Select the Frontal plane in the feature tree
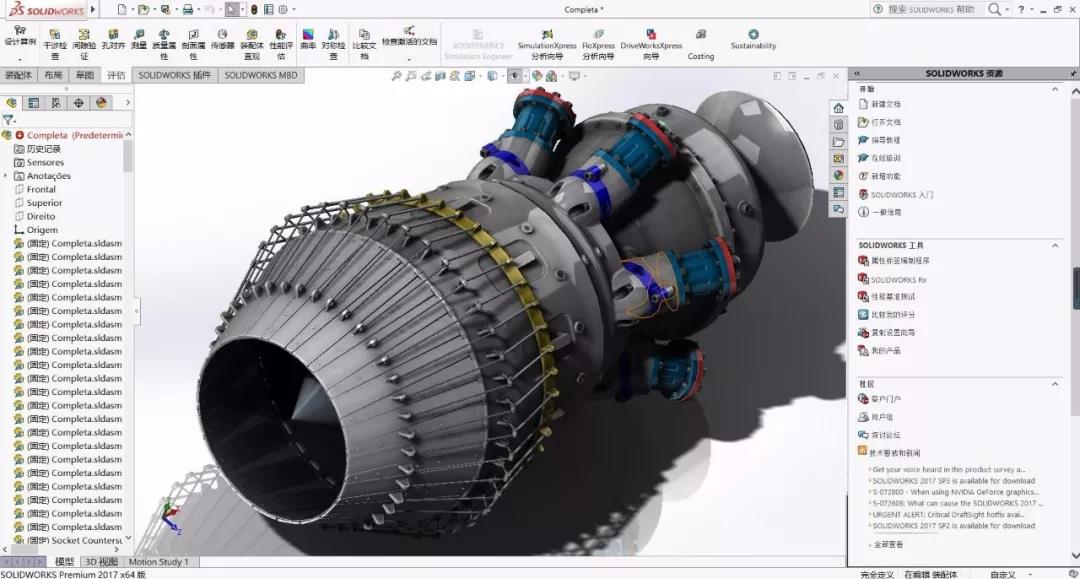Image resolution: width=1080 pixels, height=579 pixels. tap(41, 189)
